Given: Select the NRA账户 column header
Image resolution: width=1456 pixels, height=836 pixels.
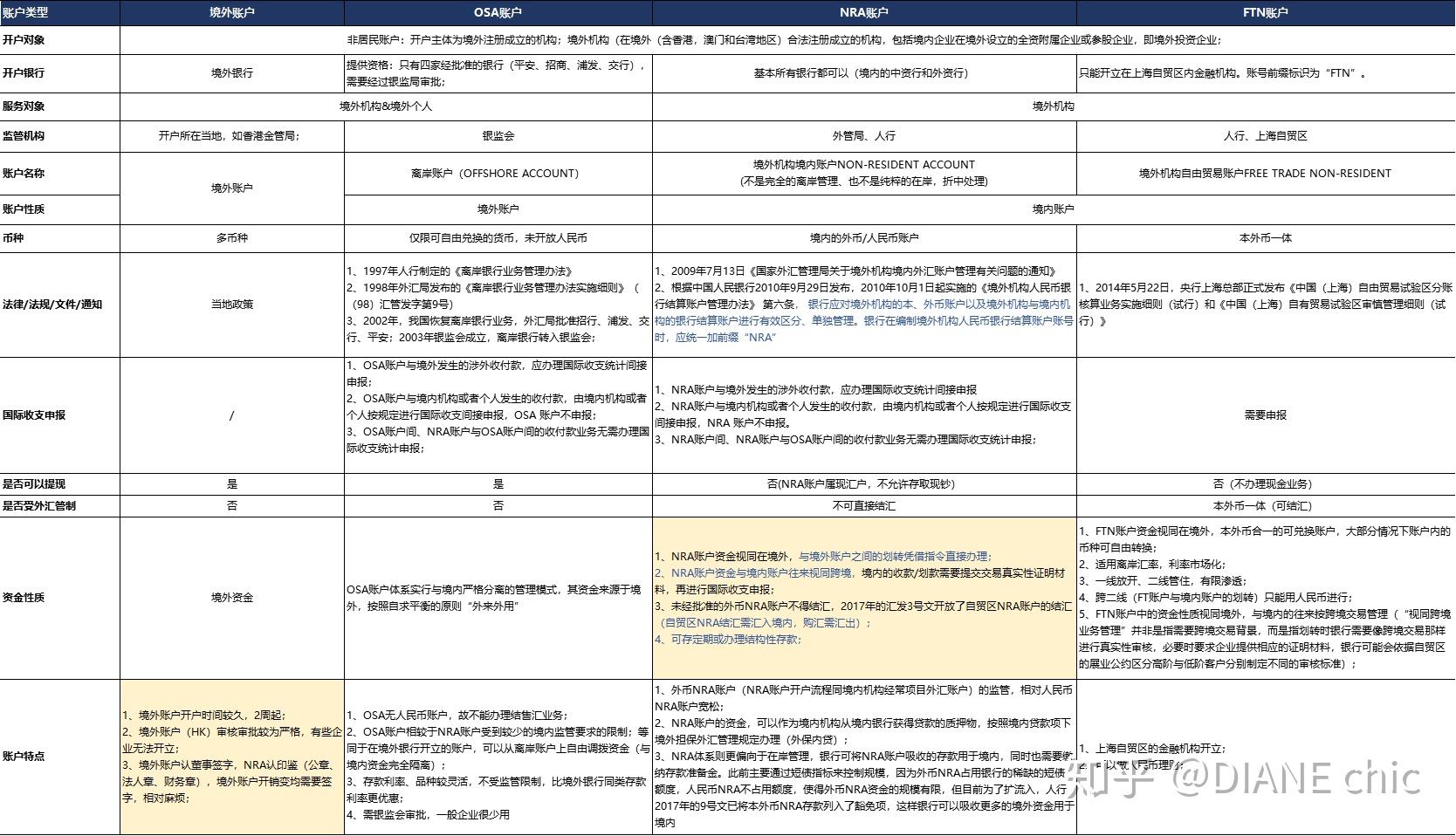Looking at the screenshot, I should (x=862, y=11).
